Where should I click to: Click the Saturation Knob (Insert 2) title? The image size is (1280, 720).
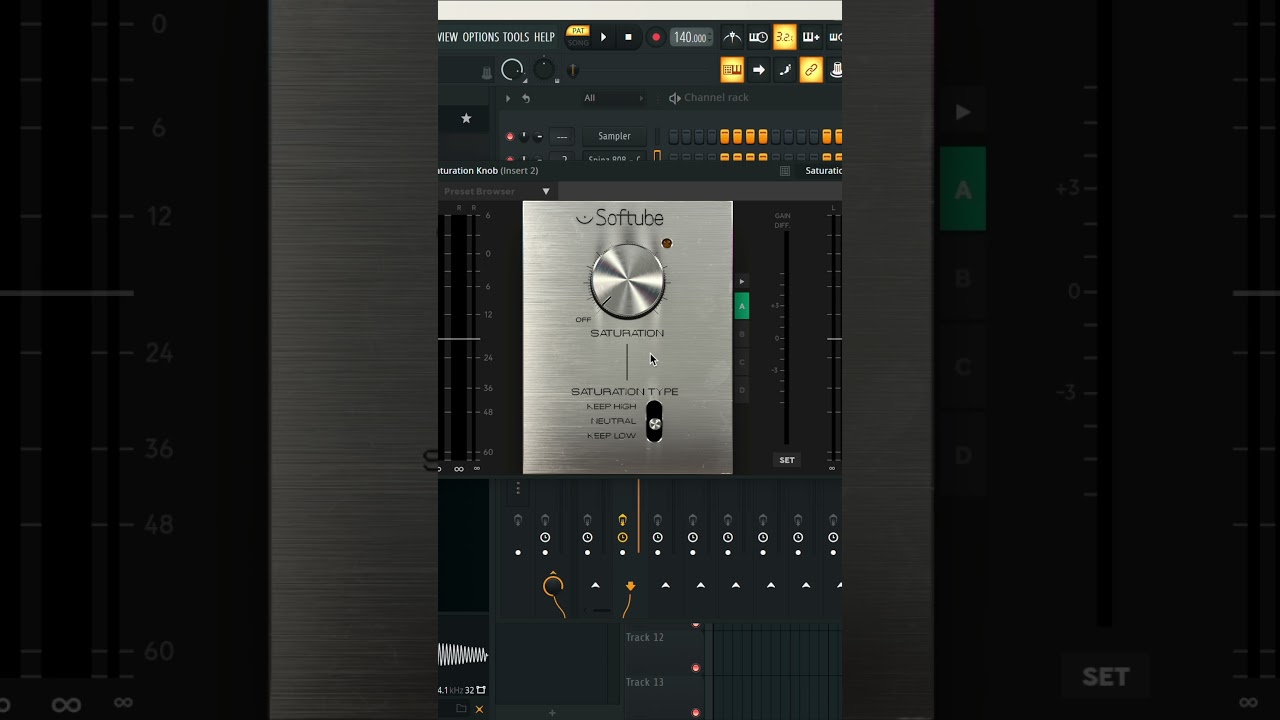pos(488,171)
